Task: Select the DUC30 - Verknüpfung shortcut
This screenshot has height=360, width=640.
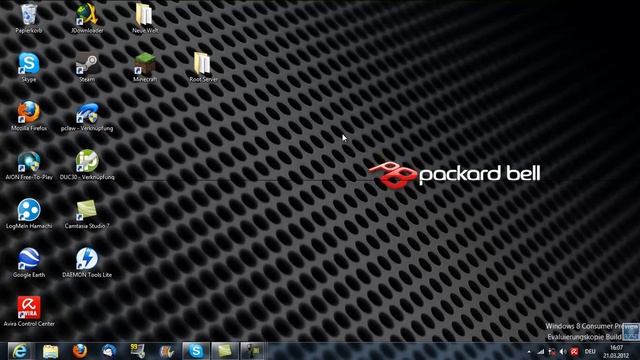Action: 87,165
